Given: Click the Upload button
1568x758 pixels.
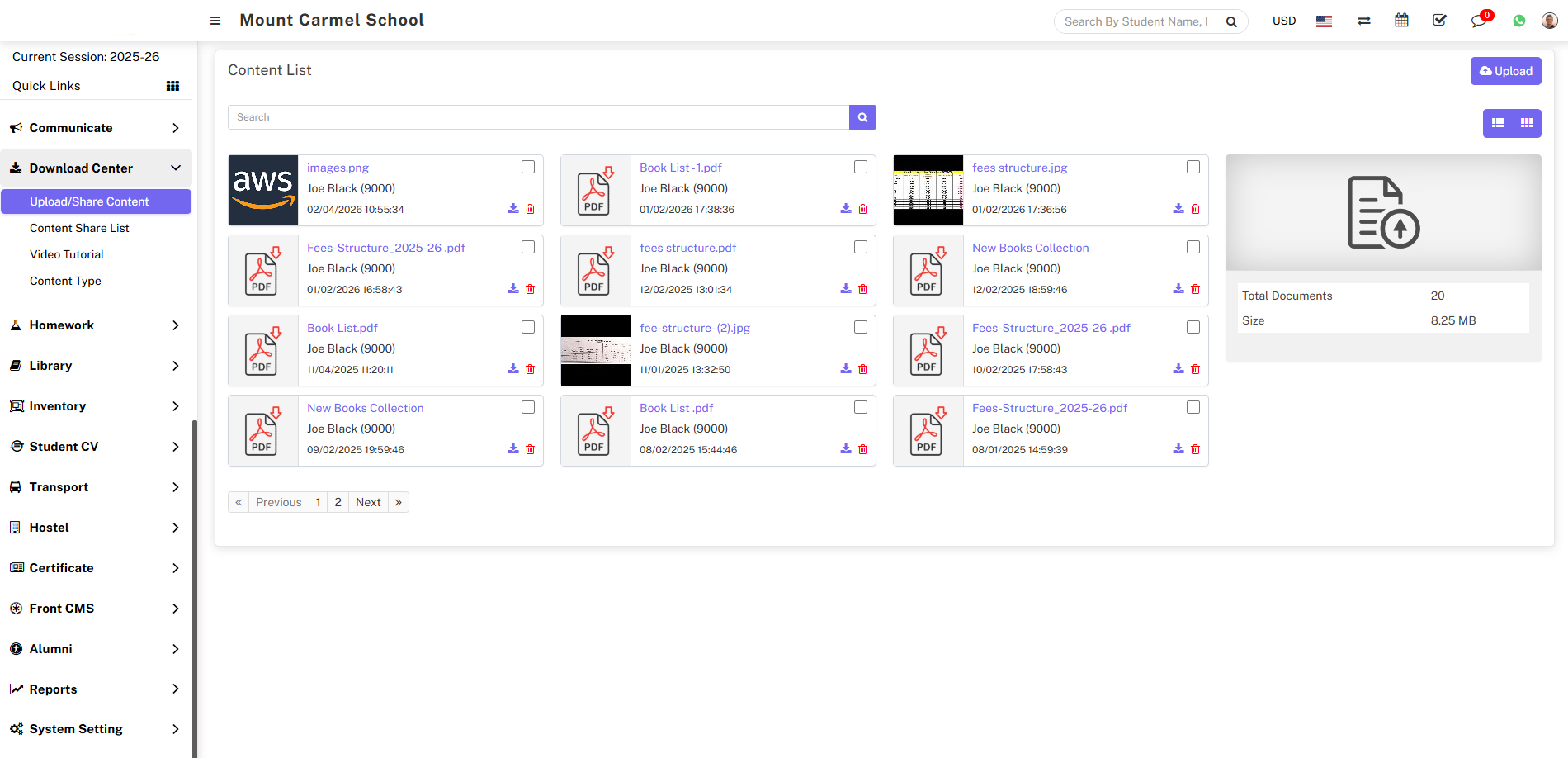Looking at the screenshot, I should [1505, 71].
